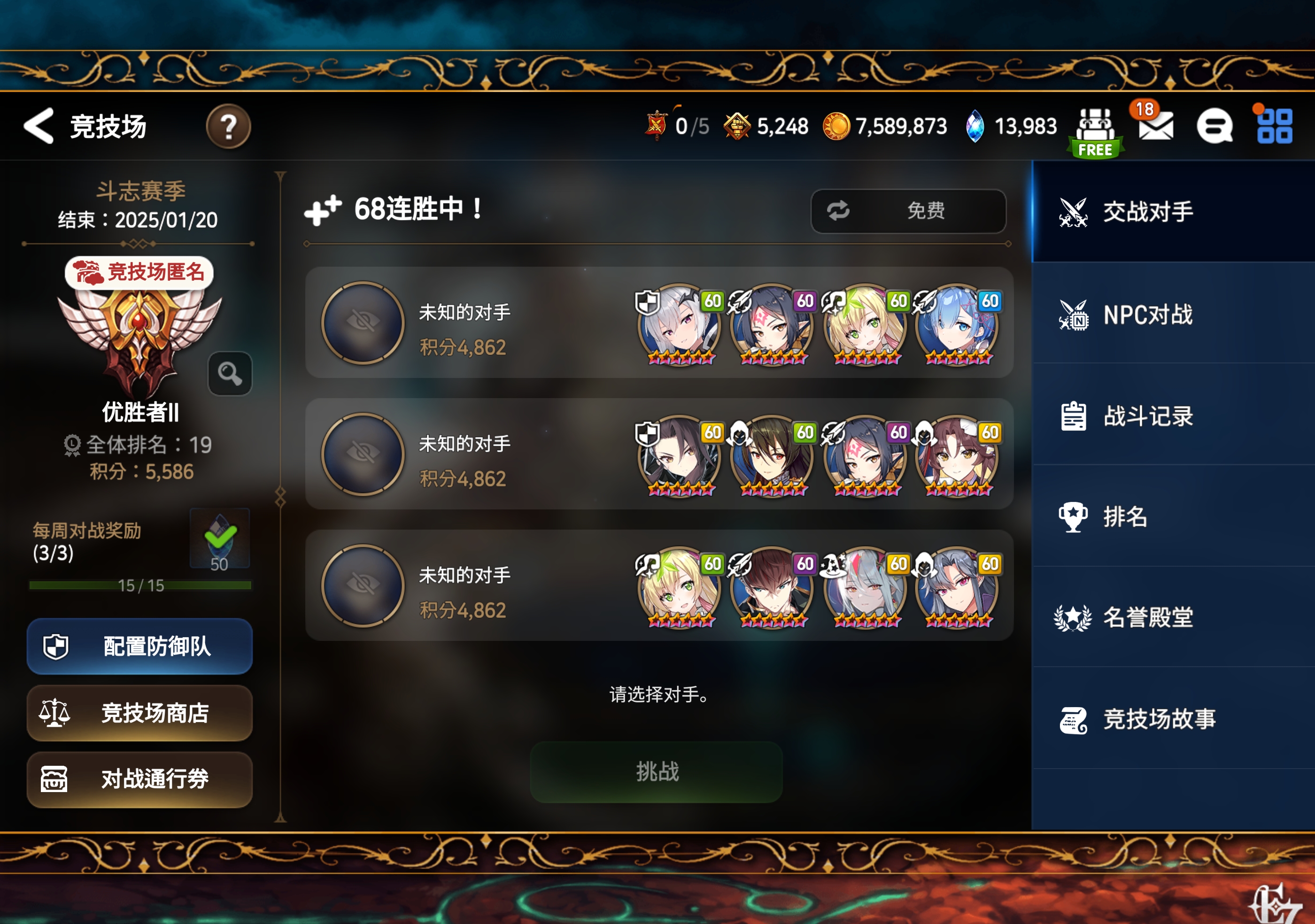
Task: Switch to the NPC对战 tab
Action: (1173, 314)
